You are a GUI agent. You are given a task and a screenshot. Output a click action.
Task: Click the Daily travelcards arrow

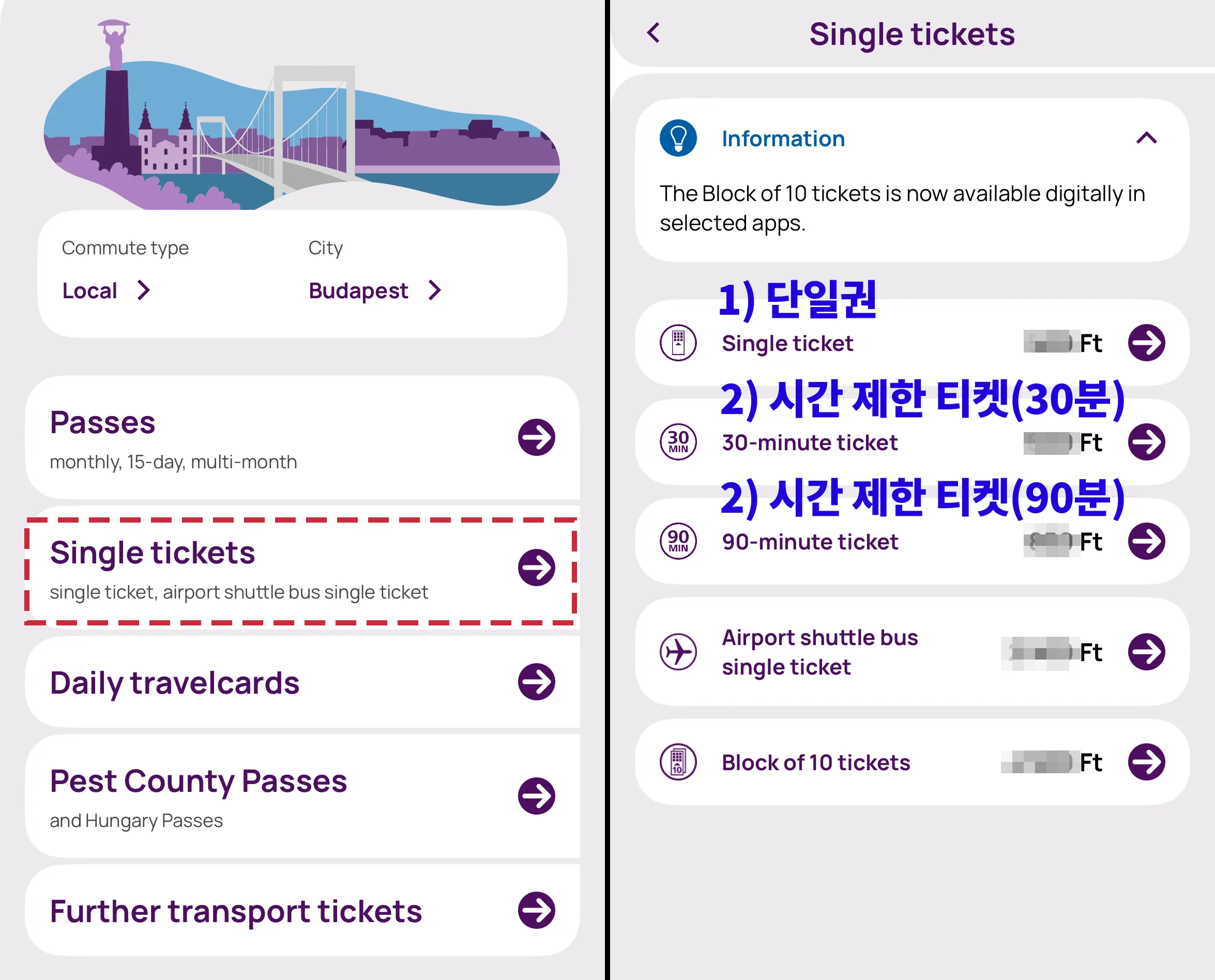536,682
